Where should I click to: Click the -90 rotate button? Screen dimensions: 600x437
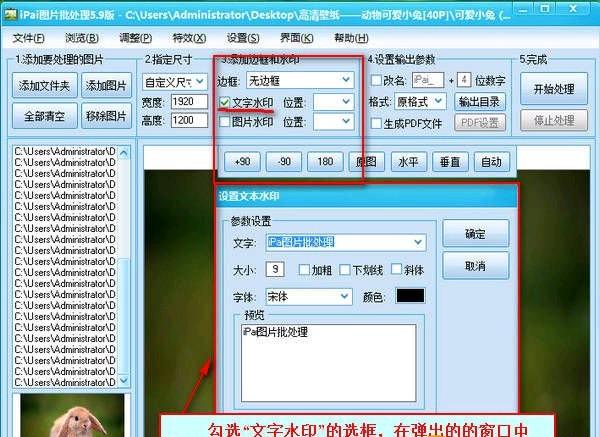point(284,162)
